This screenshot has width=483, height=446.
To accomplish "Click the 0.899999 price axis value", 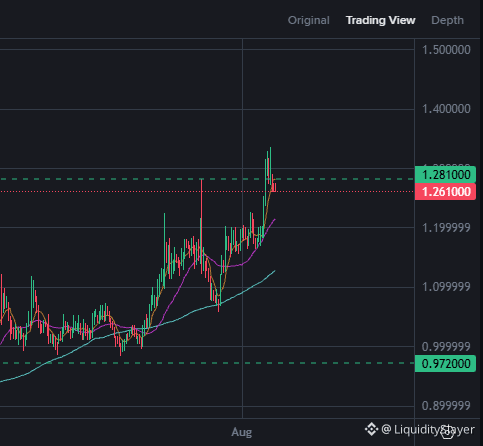I will click(x=446, y=406).
